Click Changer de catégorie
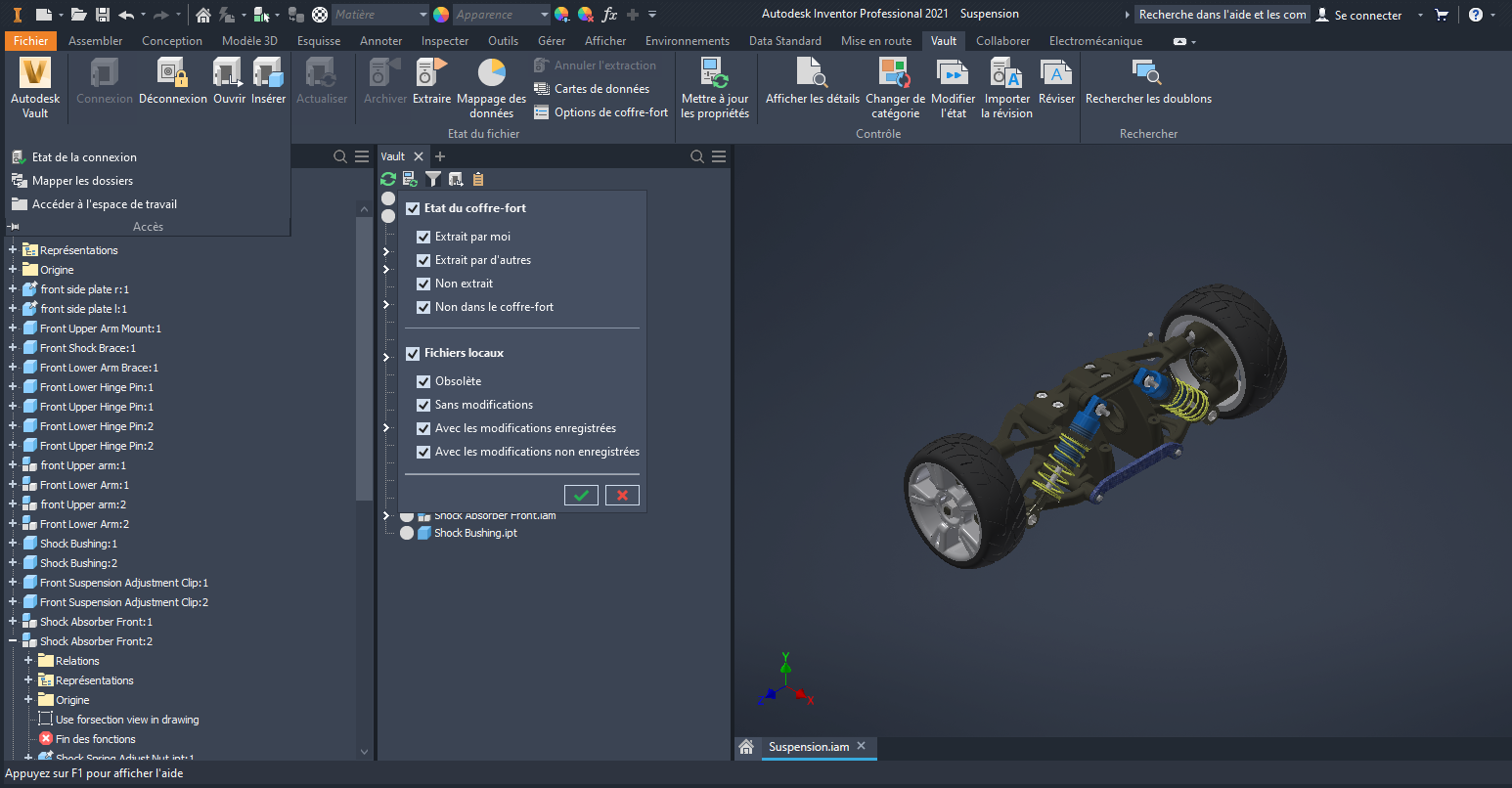Viewport: 1512px width, 788px height. tap(895, 87)
